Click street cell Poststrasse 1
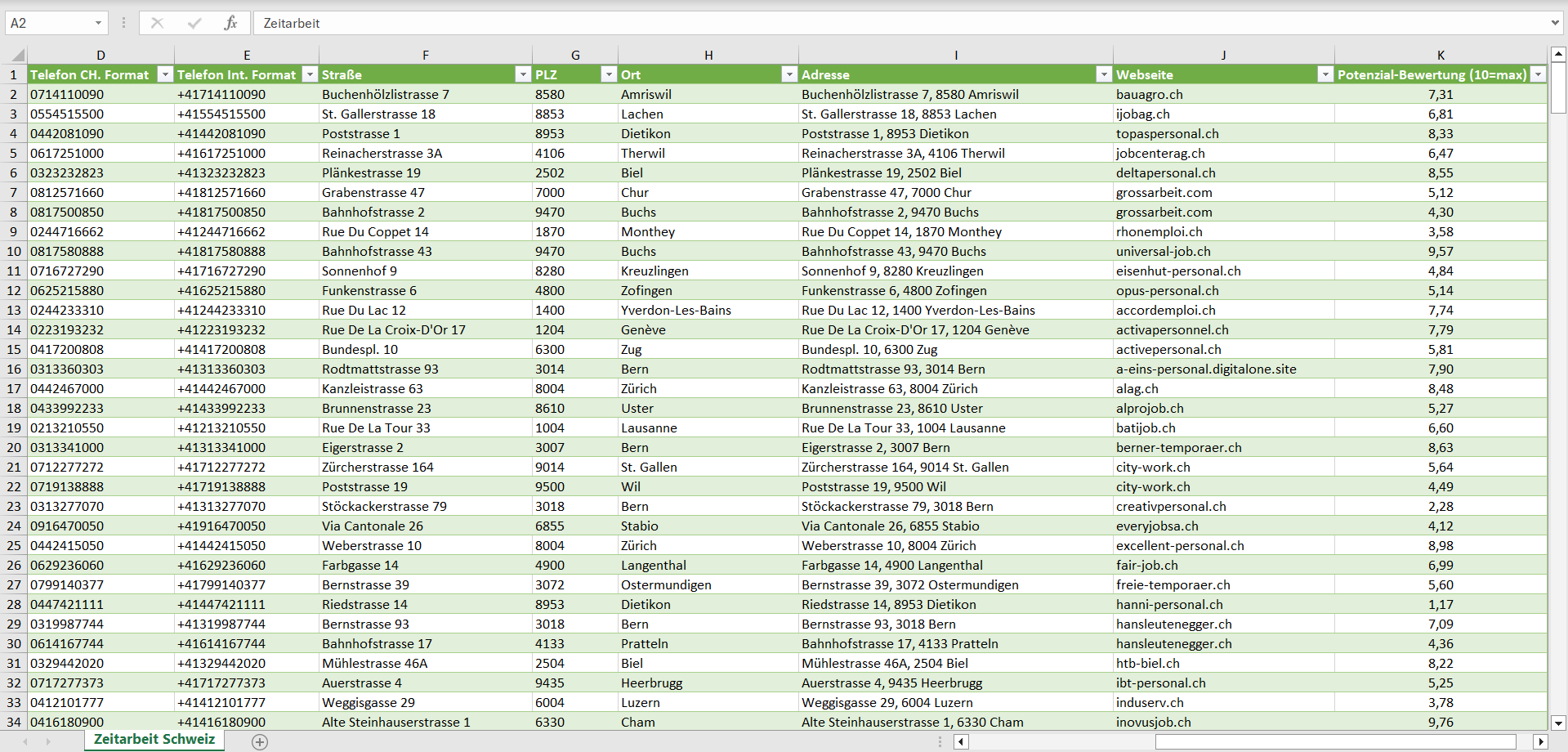 point(426,133)
